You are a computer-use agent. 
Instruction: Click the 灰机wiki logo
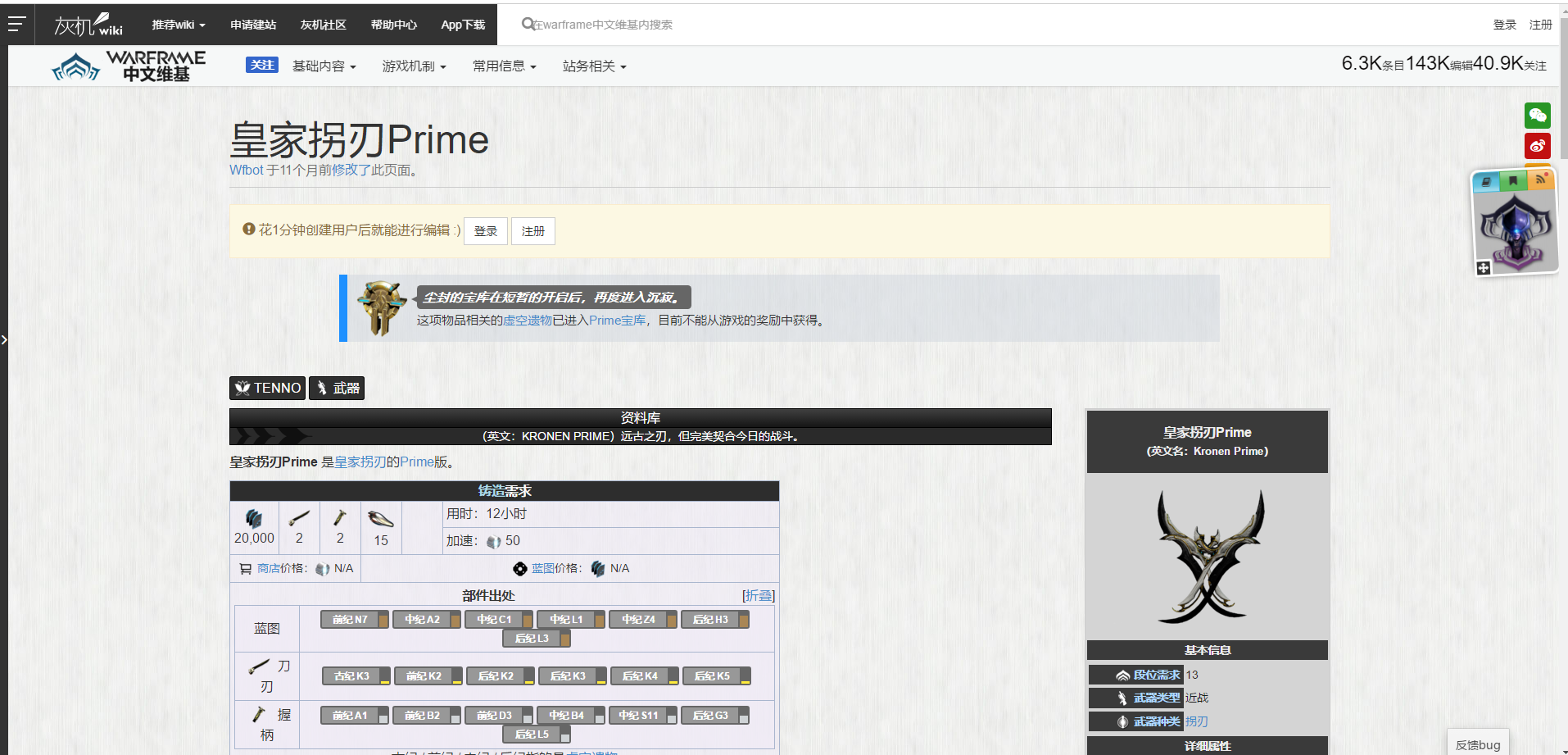(x=88, y=25)
